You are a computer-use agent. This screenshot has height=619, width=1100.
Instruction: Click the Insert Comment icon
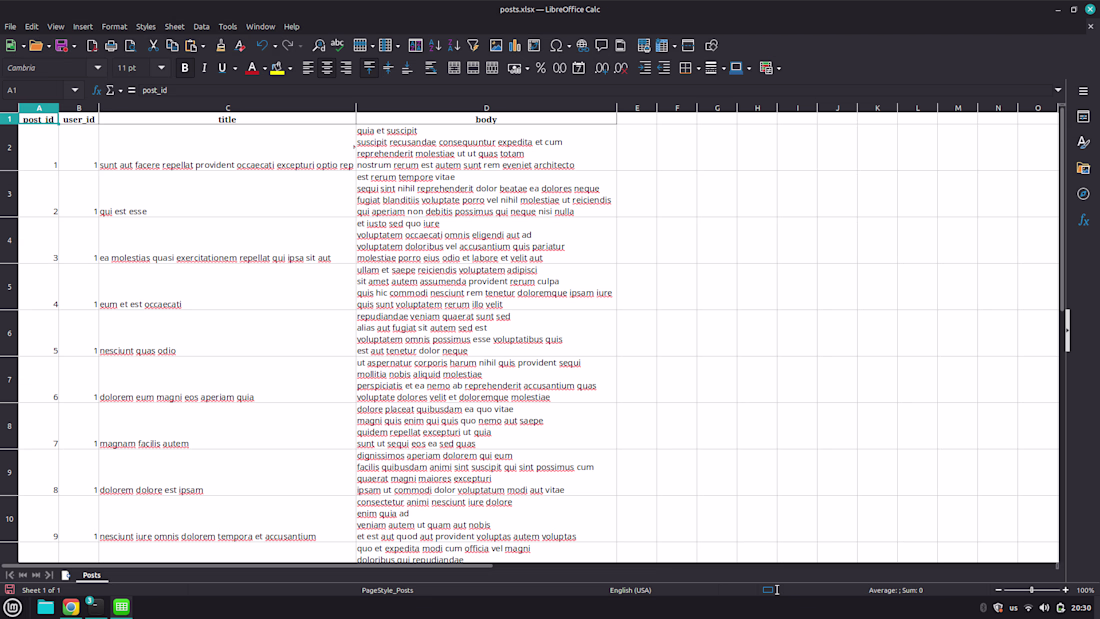pos(601,46)
